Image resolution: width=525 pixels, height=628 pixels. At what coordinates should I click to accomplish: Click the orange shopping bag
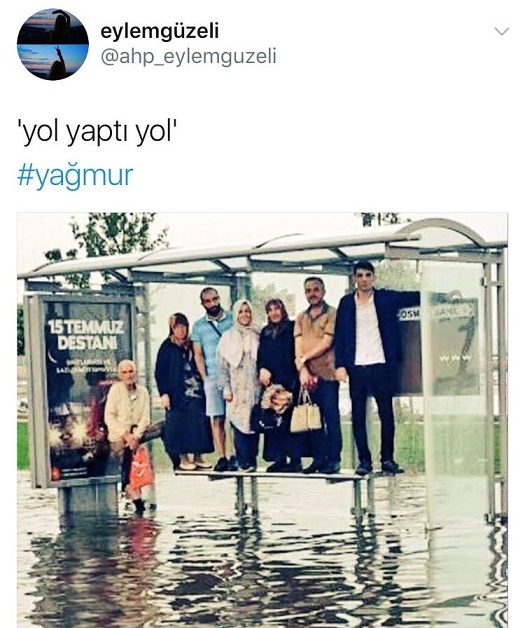(141, 469)
